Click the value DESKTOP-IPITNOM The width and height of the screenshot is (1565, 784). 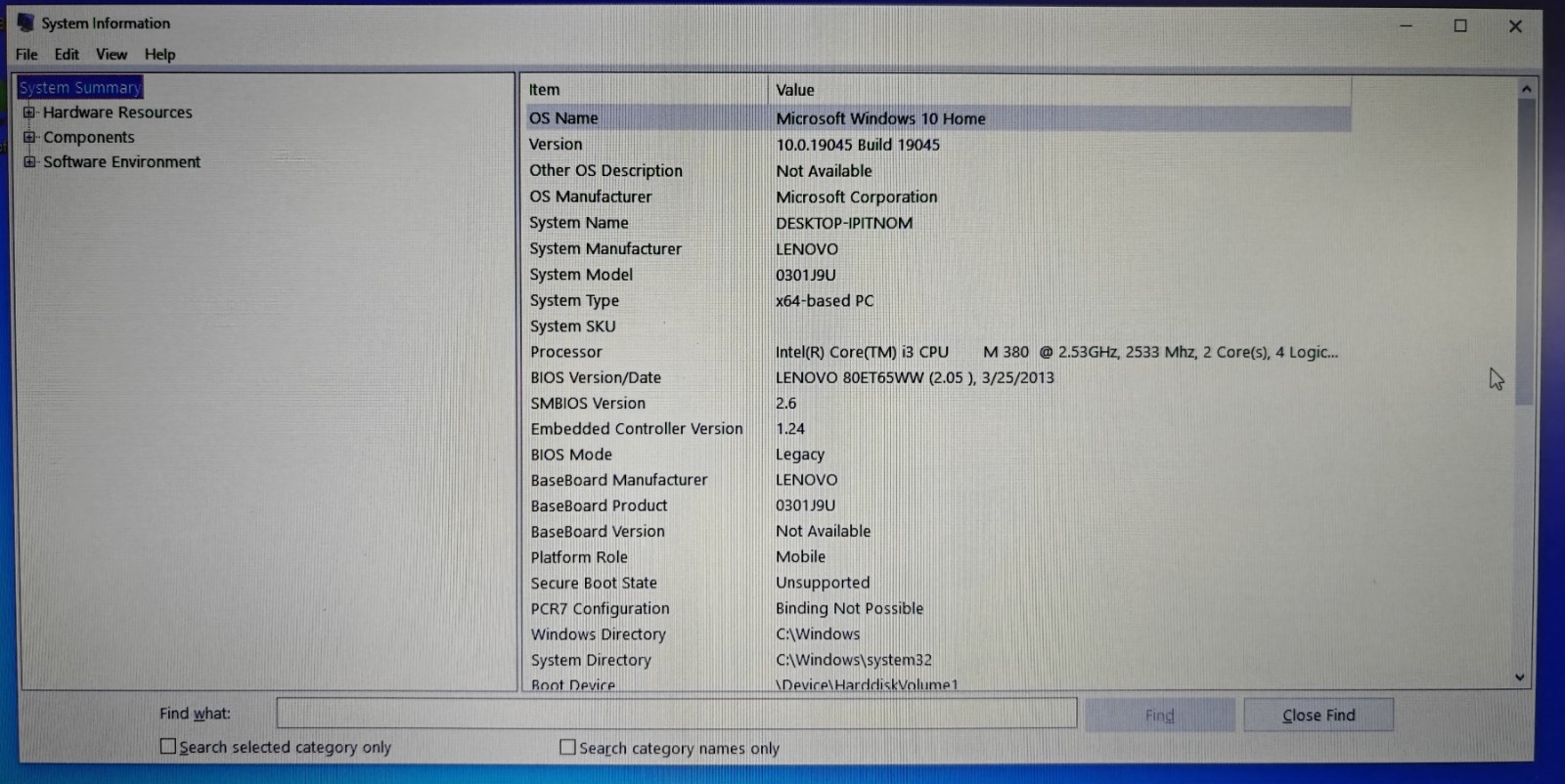[844, 223]
